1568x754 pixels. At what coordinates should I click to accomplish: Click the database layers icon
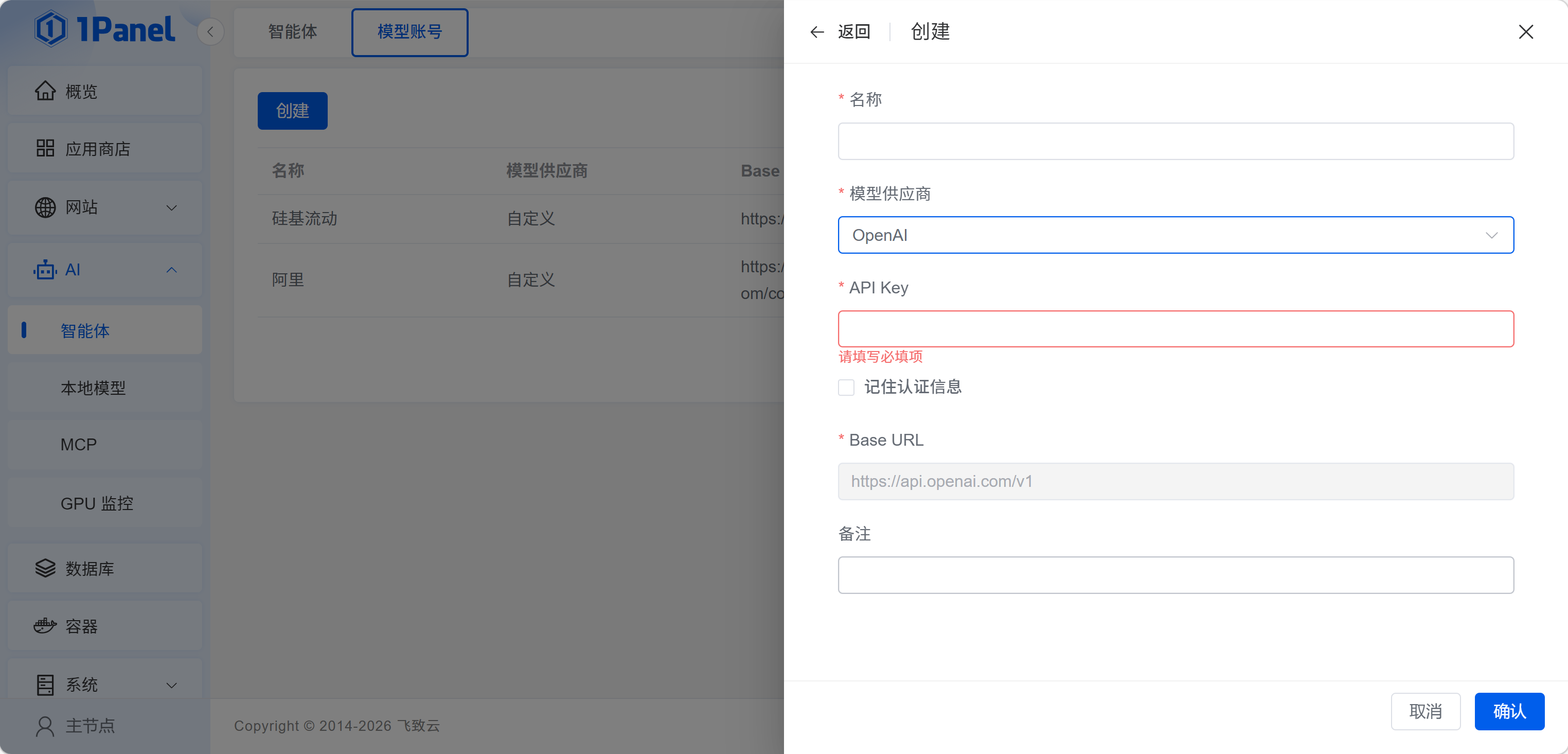[x=45, y=568]
